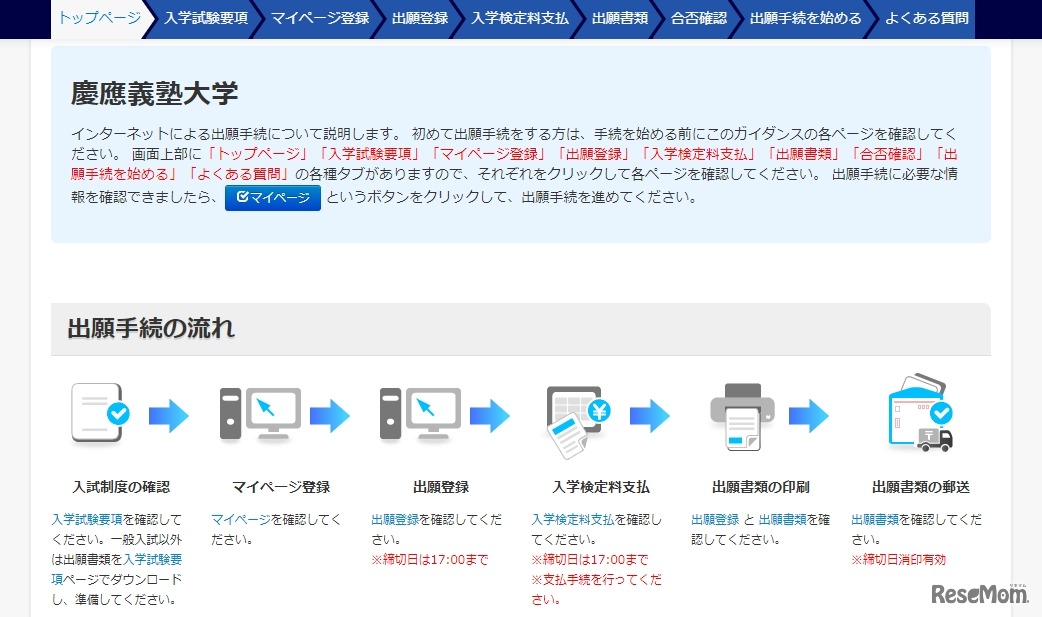
Task: Click the マイページ登録 computer icon
Action: (x=260, y=414)
